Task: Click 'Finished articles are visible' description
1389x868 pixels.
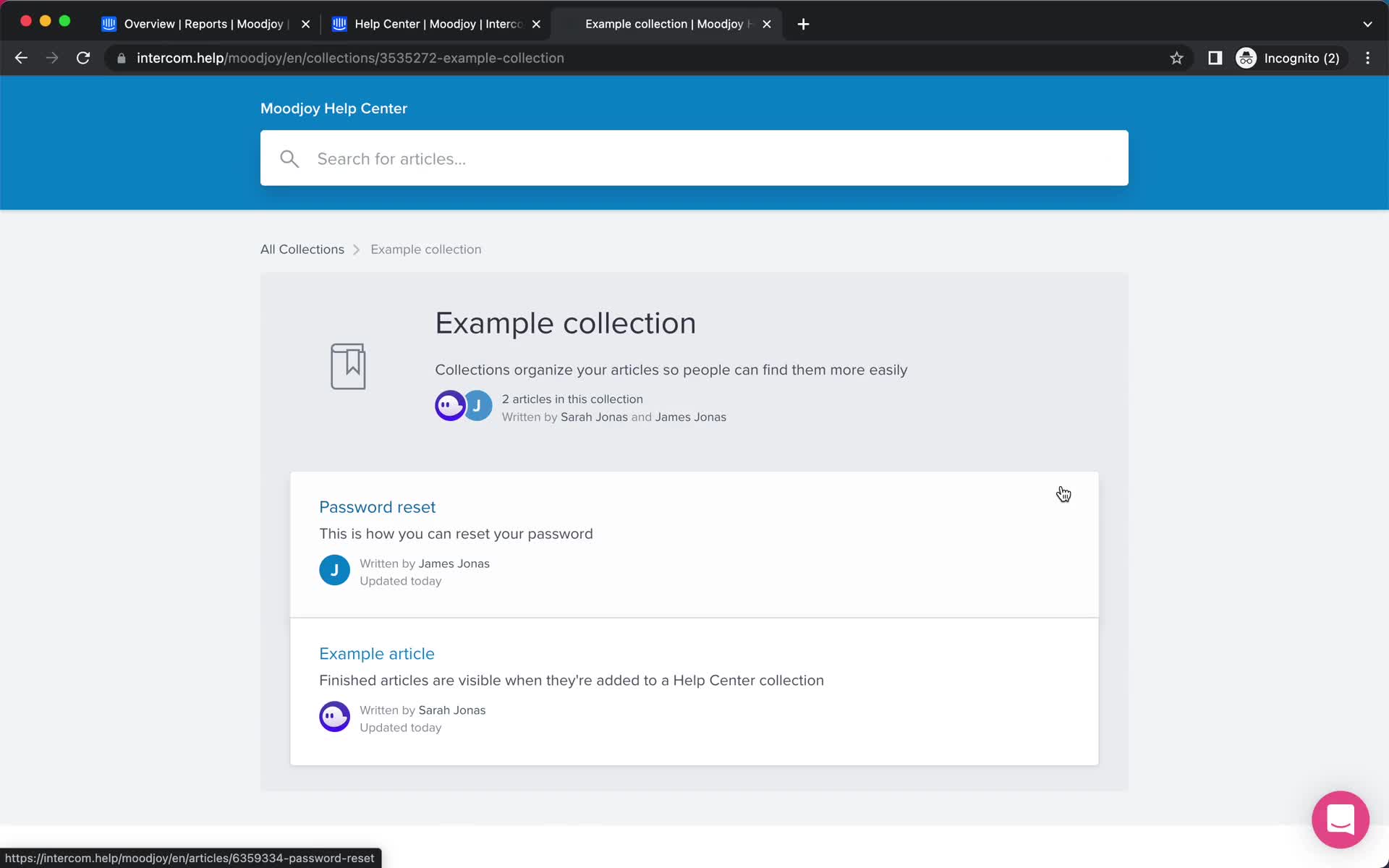Action: pyautogui.click(x=572, y=681)
